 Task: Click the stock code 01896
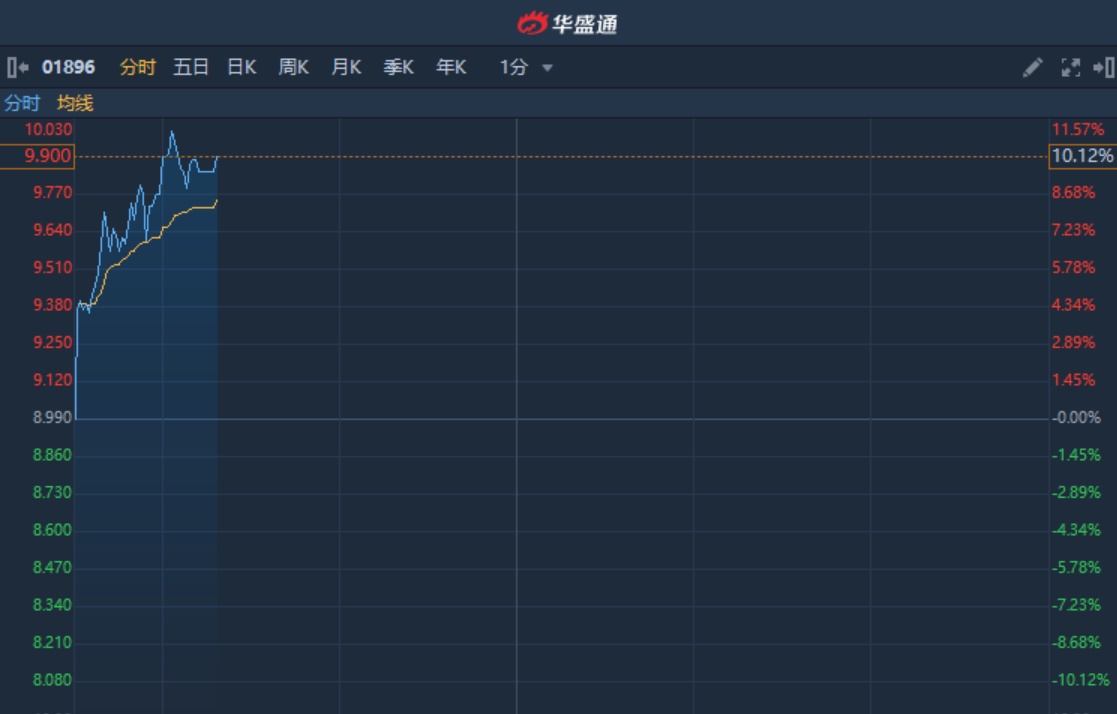(x=68, y=68)
